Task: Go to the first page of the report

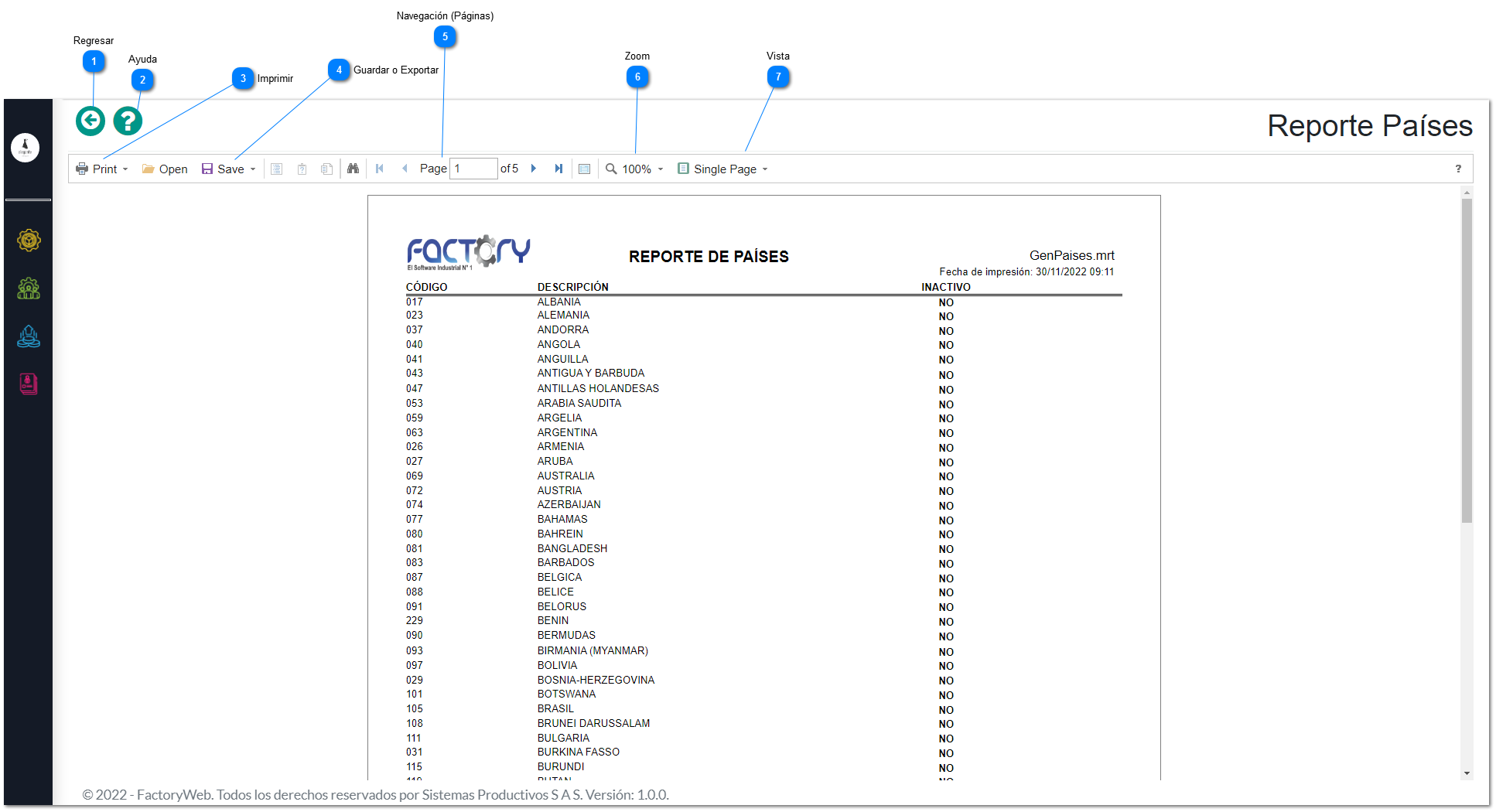Action: 380,169
